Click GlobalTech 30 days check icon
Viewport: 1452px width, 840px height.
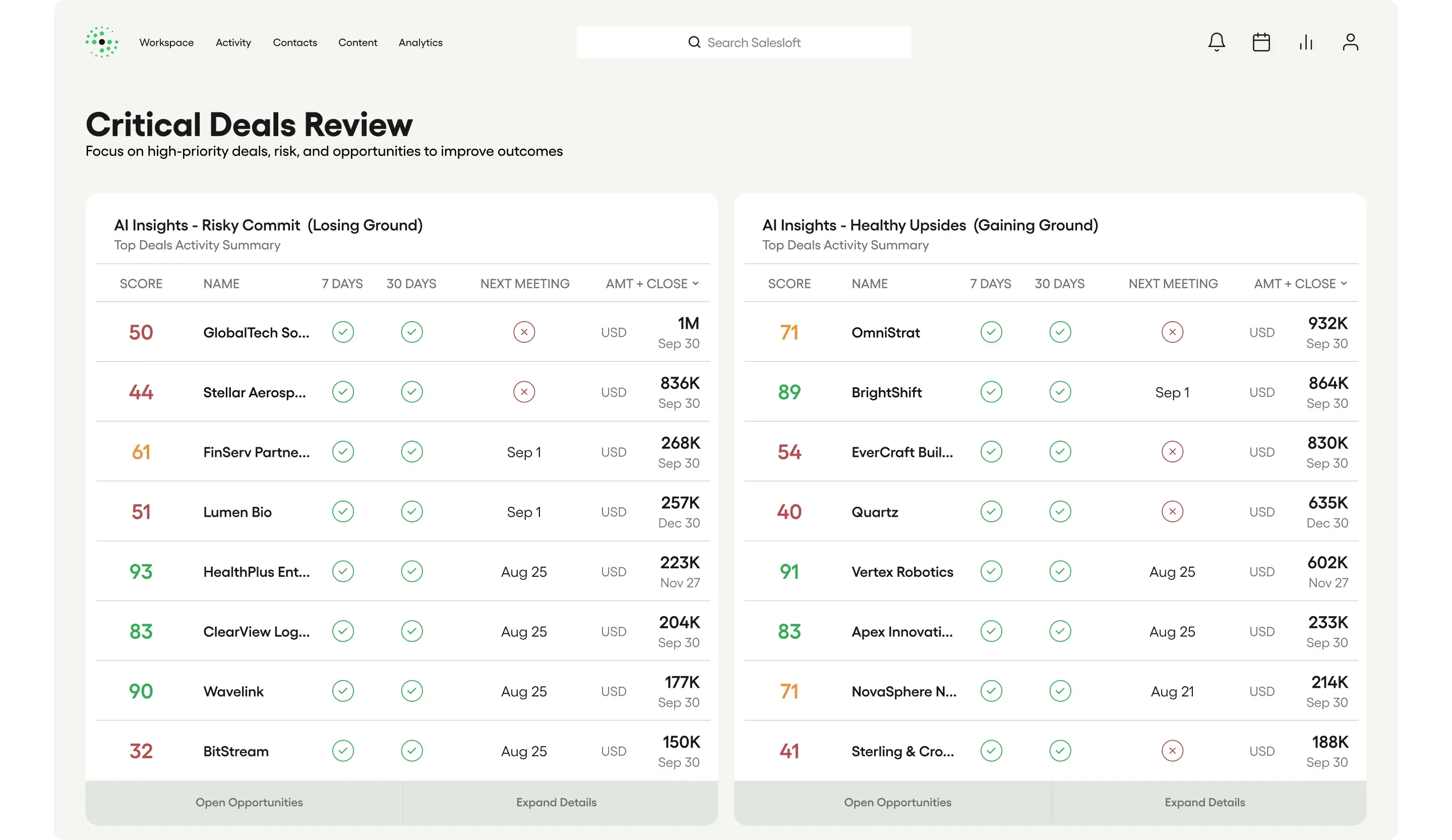pyautogui.click(x=411, y=332)
